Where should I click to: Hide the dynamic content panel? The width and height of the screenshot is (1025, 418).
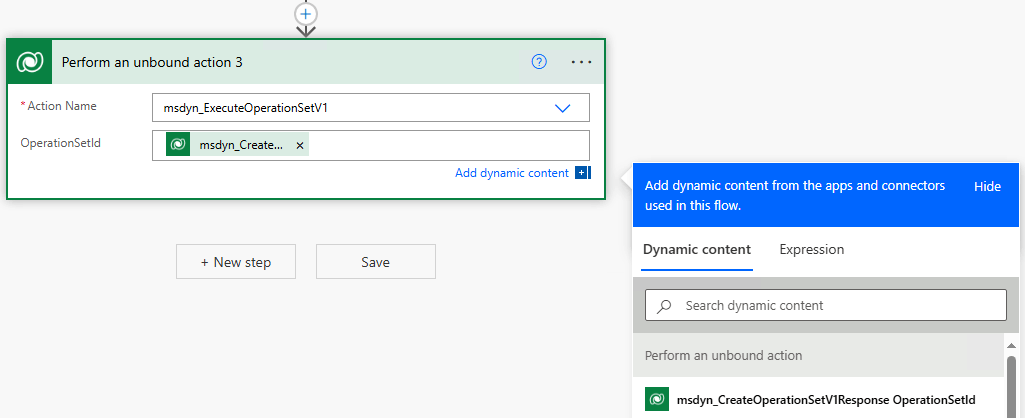(x=987, y=186)
